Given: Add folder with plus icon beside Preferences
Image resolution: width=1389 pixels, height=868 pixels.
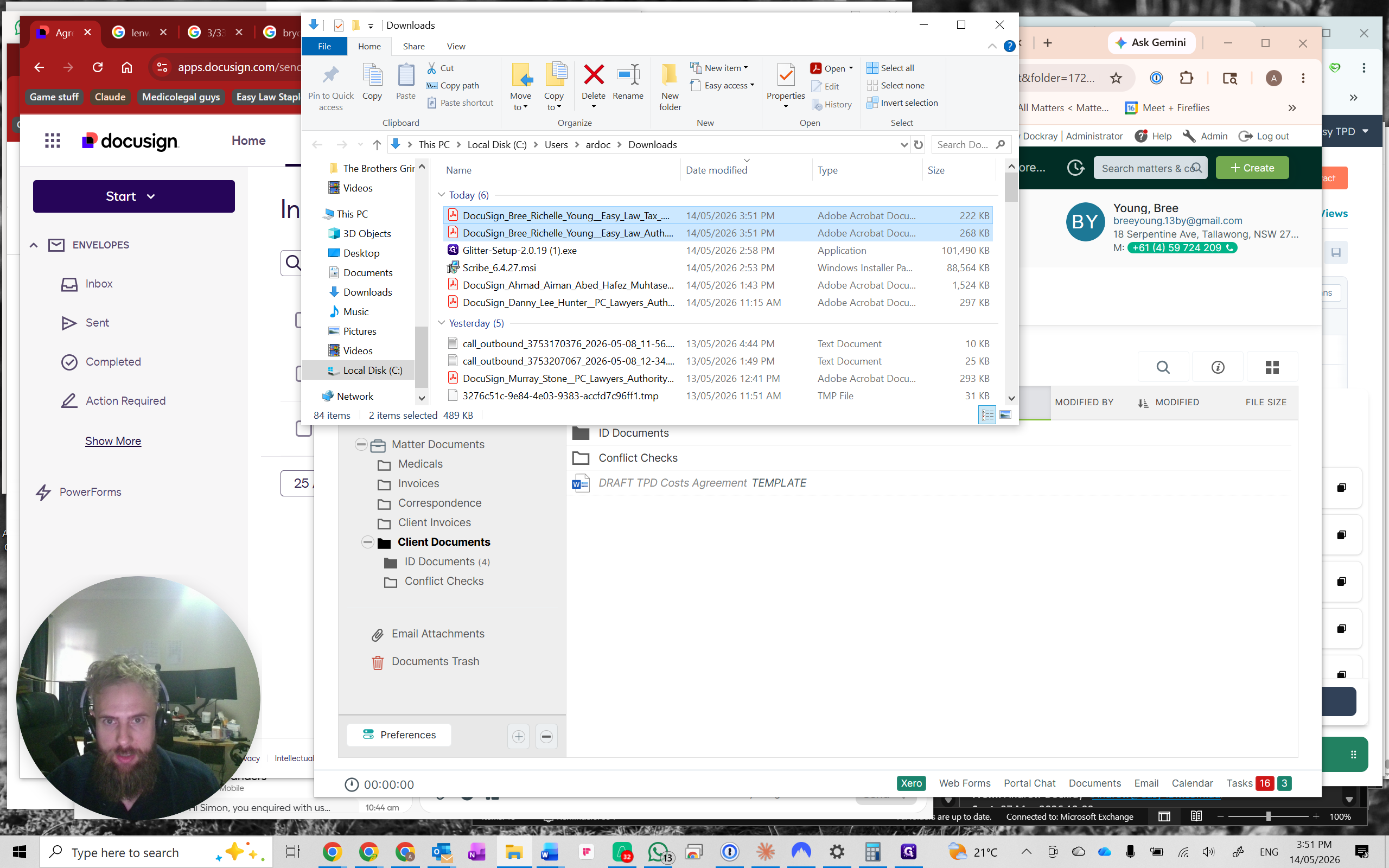Looking at the screenshot, I should (518, 736).
